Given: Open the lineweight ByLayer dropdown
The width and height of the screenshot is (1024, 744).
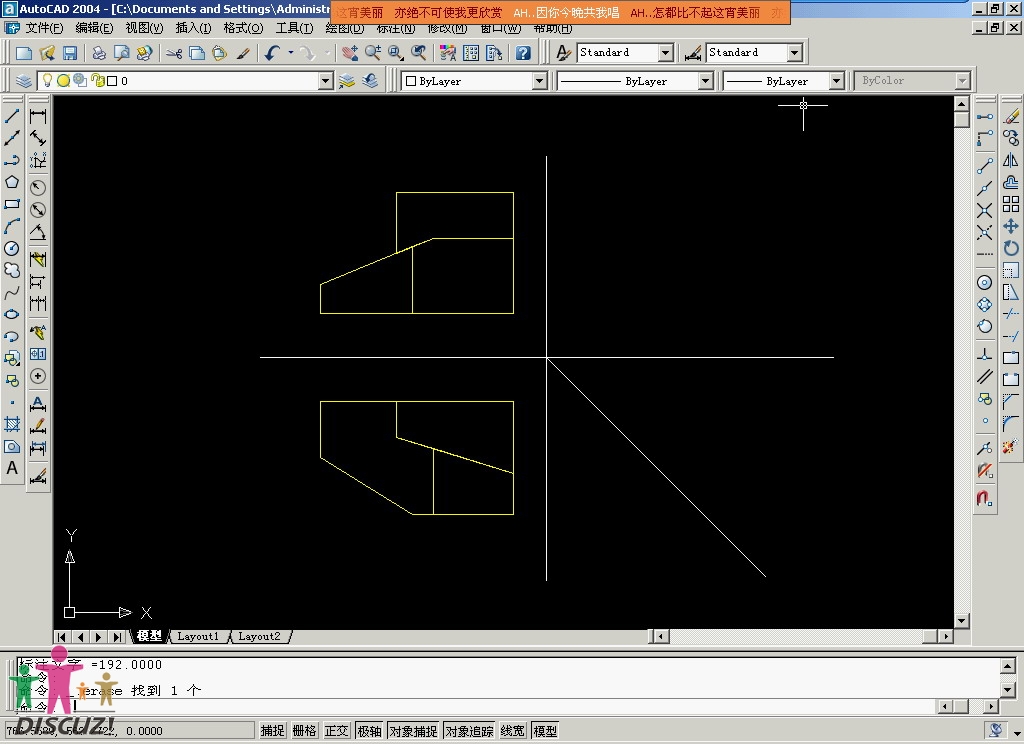Looking at the screenshot, I should coord(837,81).
